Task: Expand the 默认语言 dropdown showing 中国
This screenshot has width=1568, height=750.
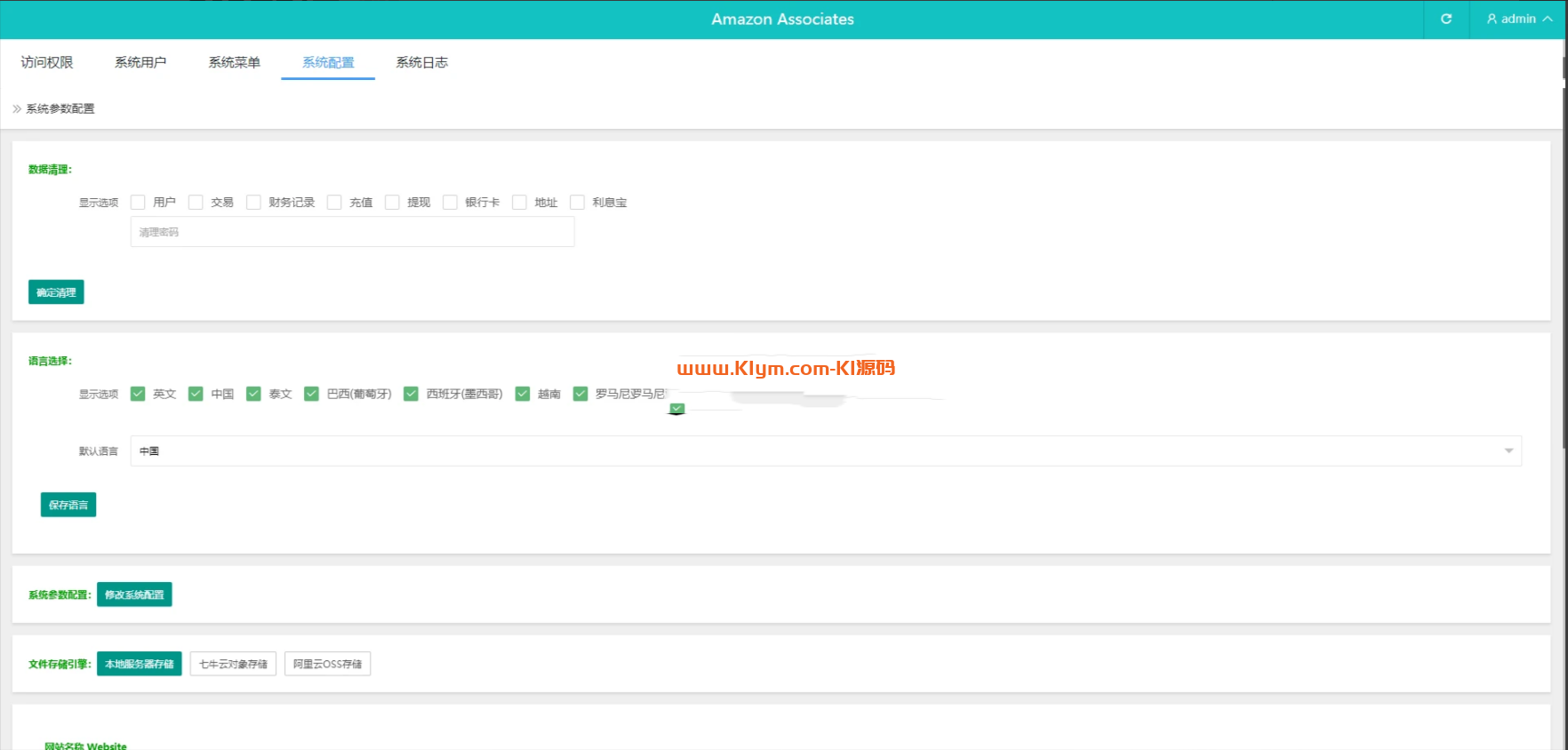Action: point(826,451)
